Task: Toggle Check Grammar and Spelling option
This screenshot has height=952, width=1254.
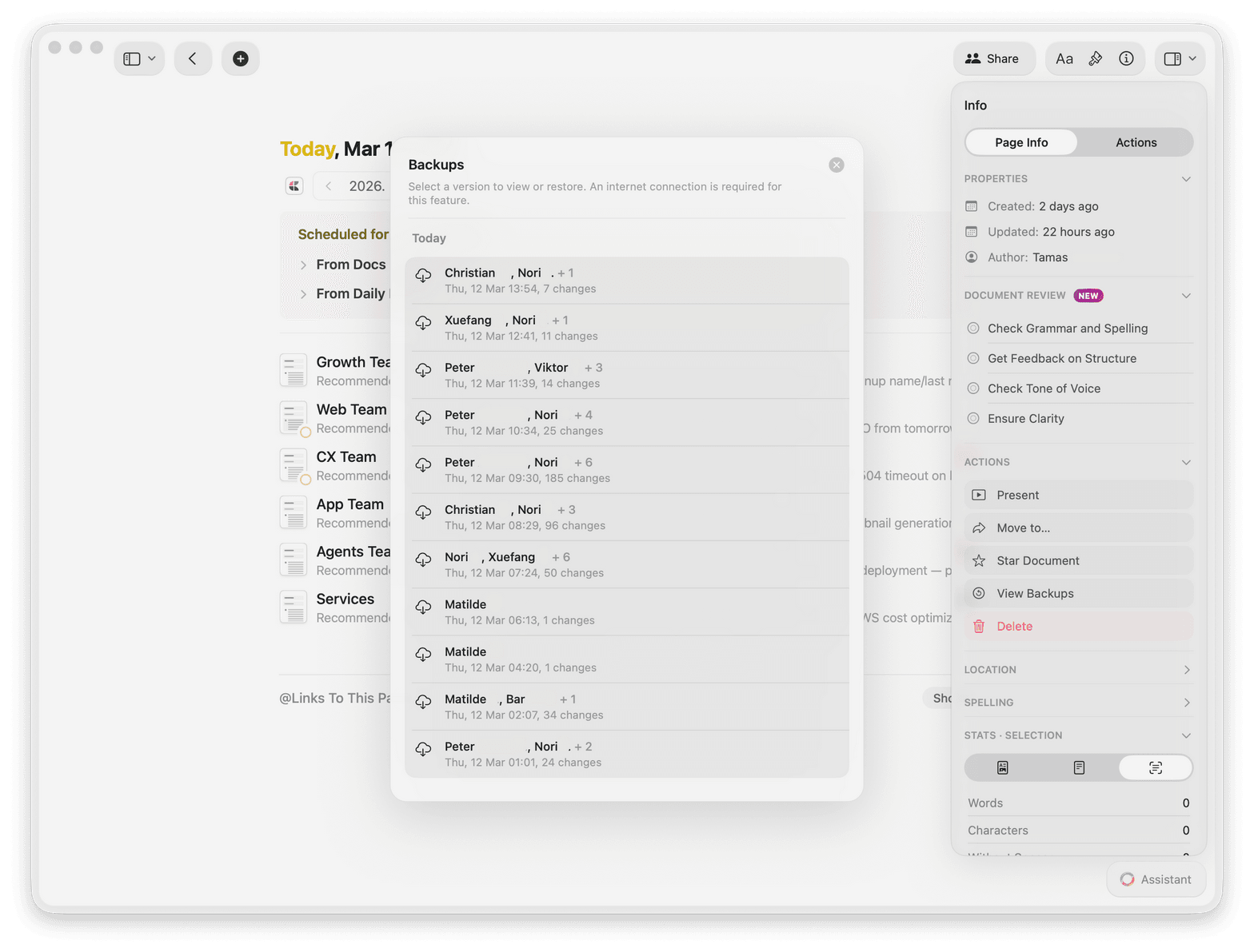Action: [973, 329]
